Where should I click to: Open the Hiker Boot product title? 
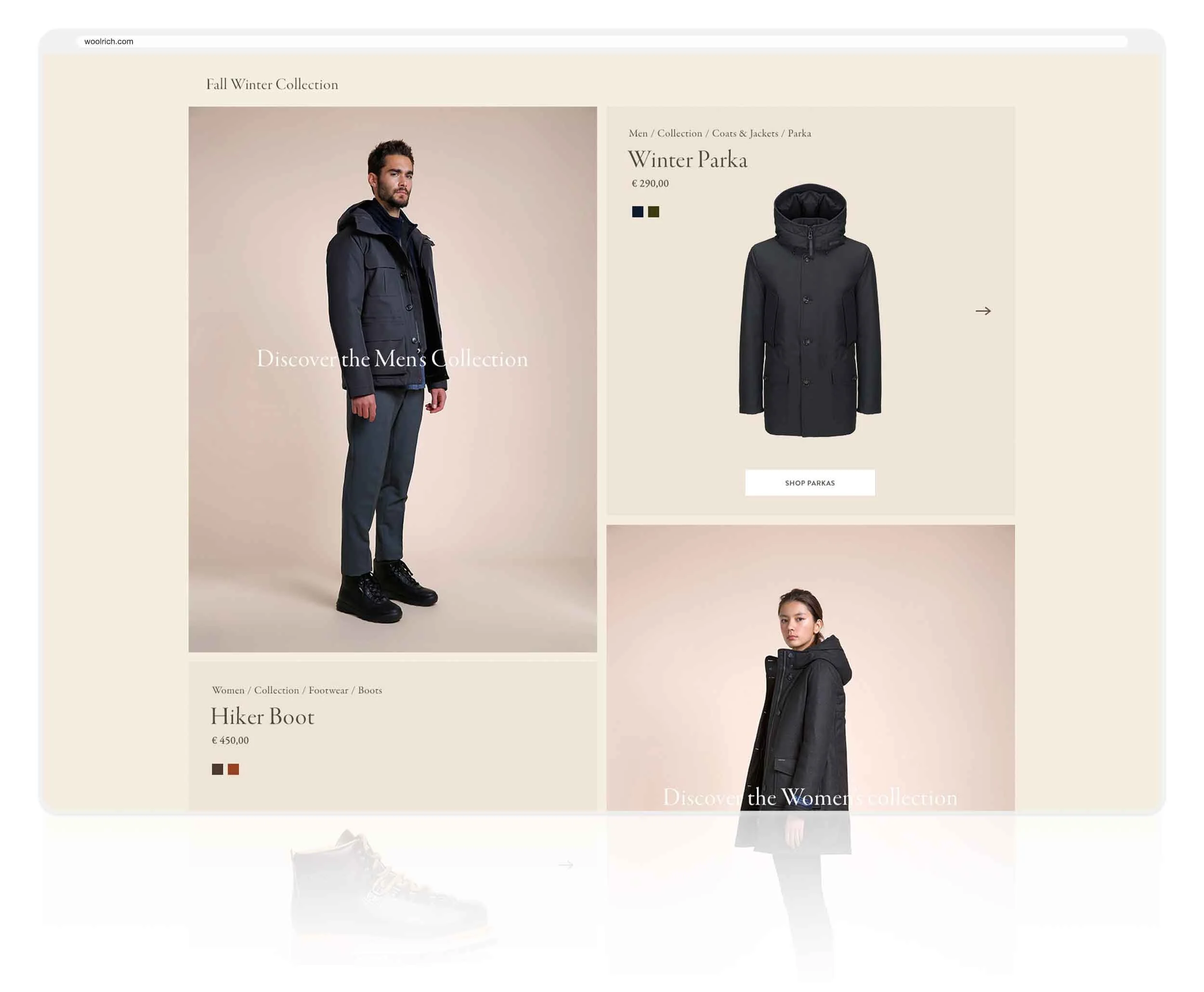pyautogui.click(x=262, y=717)
